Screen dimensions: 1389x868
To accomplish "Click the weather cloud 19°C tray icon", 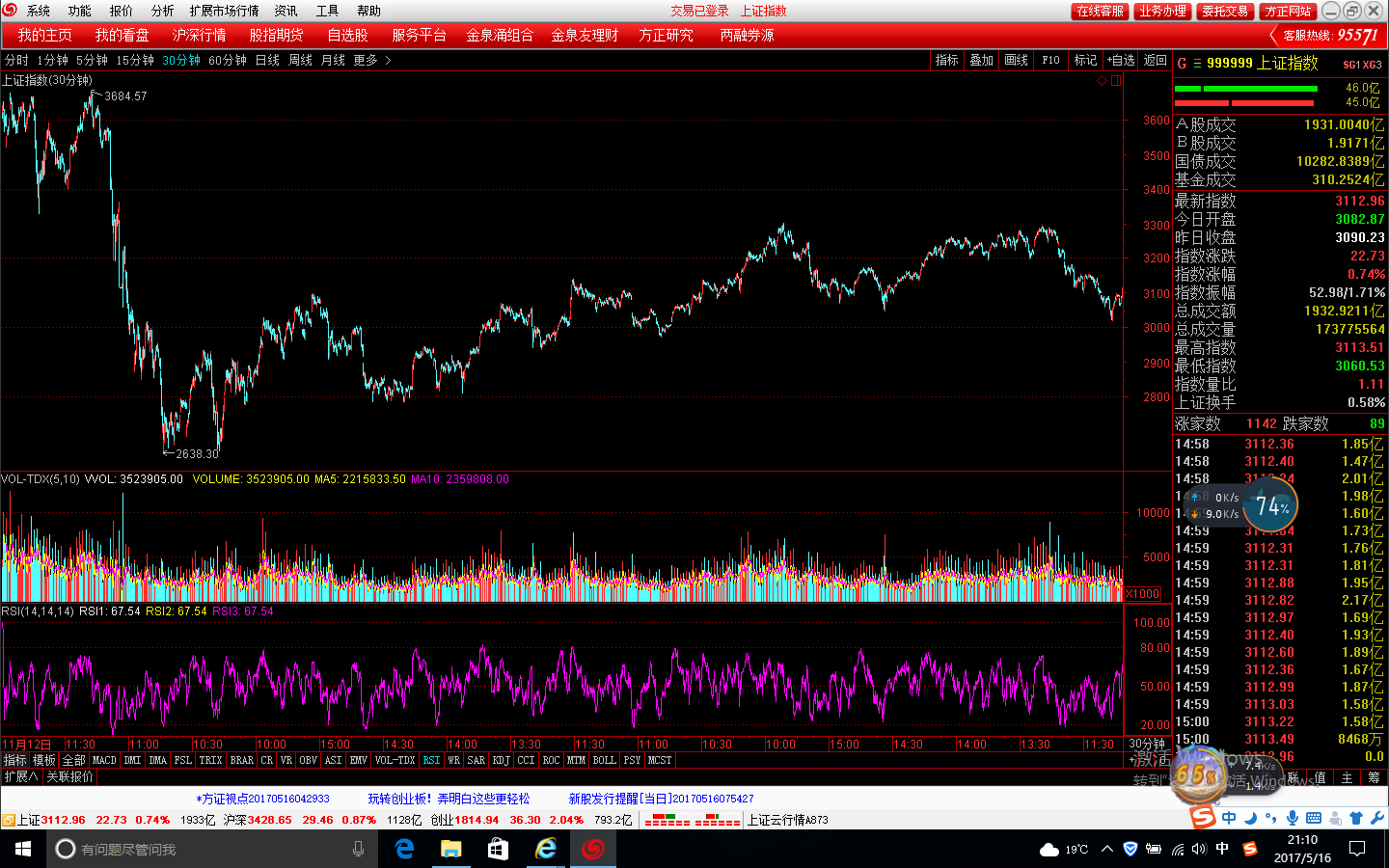I will click(x=1064, y=850).
